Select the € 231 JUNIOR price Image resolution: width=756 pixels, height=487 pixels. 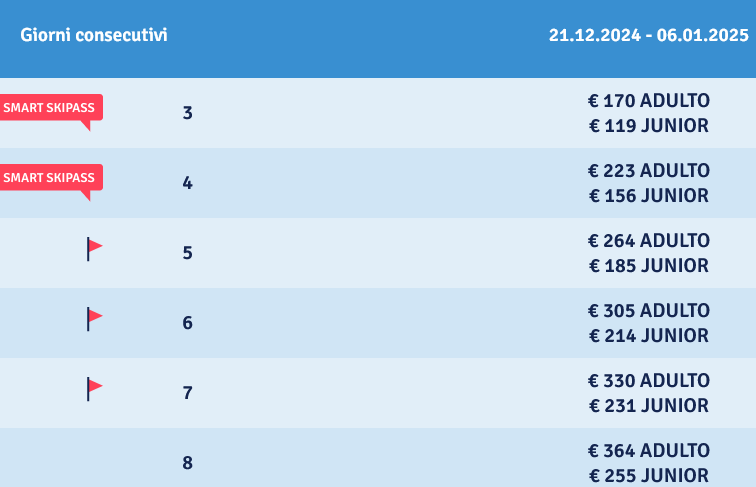[648, 406]
